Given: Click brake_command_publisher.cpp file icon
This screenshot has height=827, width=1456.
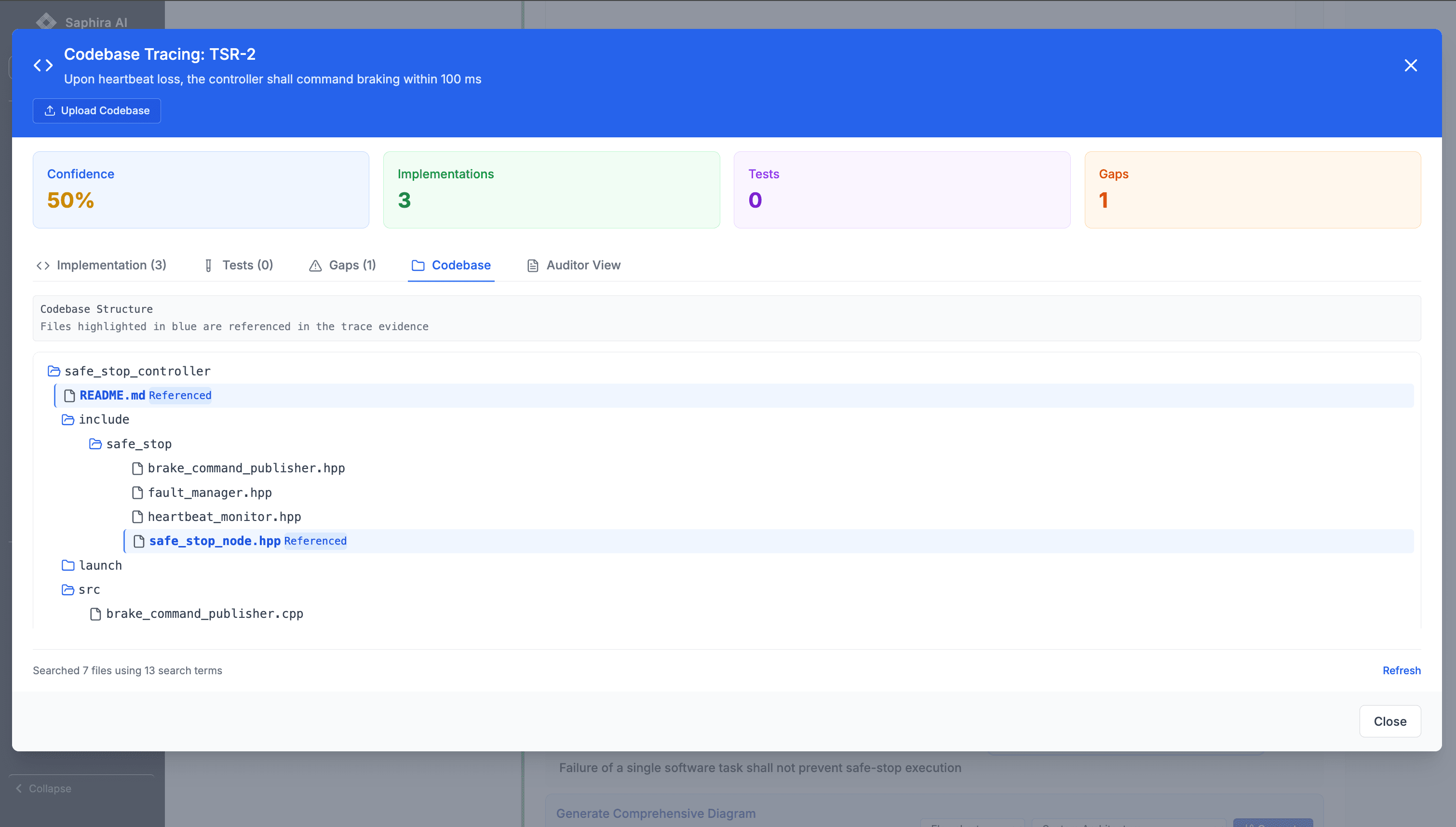Looking at the screenshot, I should pos(95,614).
